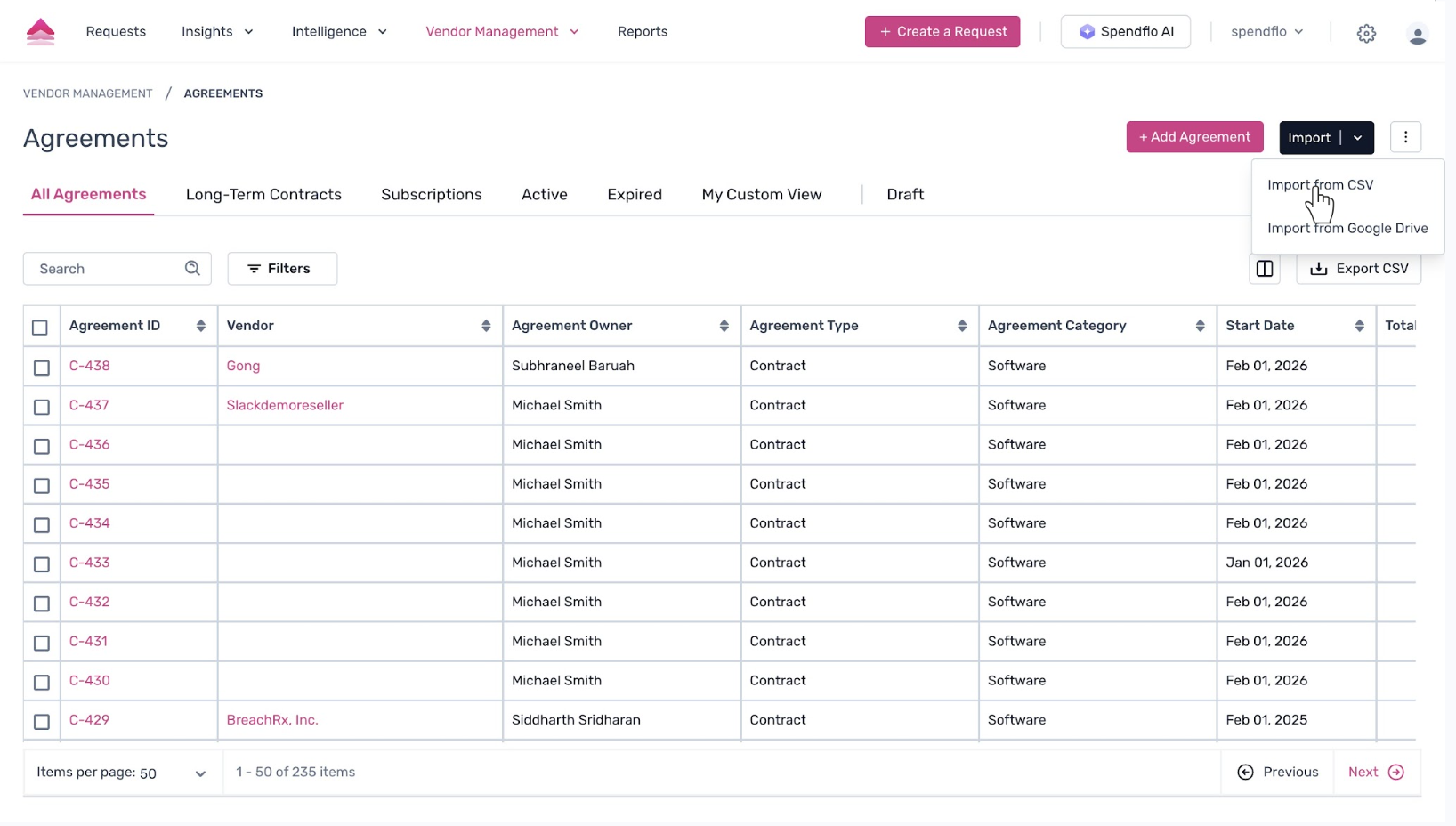Expand the Insights navigation dropdown
The width and height of the screenshot is (1456, 826).
click(x=217, y=32)
